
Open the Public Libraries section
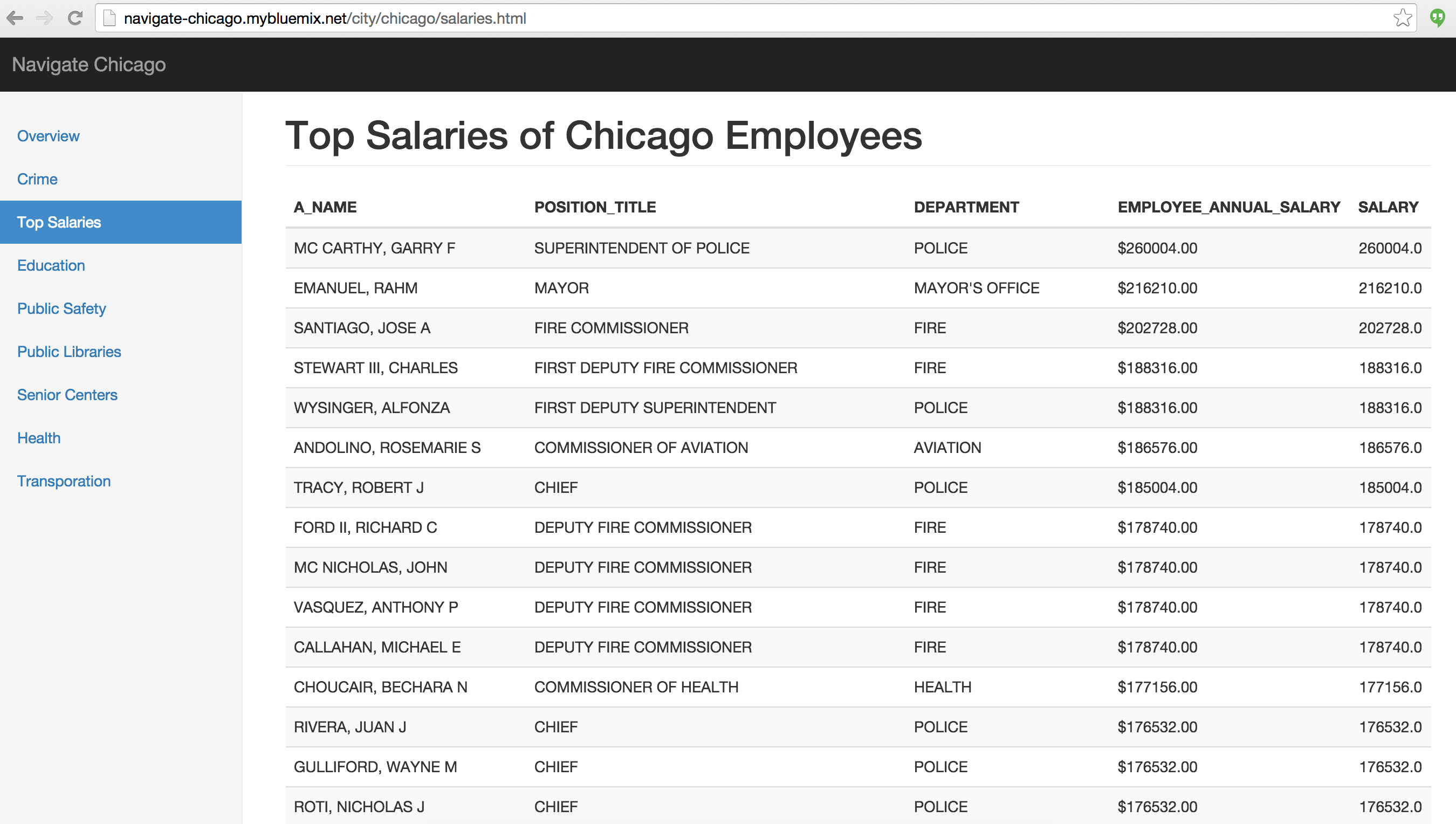click(69, 352)
